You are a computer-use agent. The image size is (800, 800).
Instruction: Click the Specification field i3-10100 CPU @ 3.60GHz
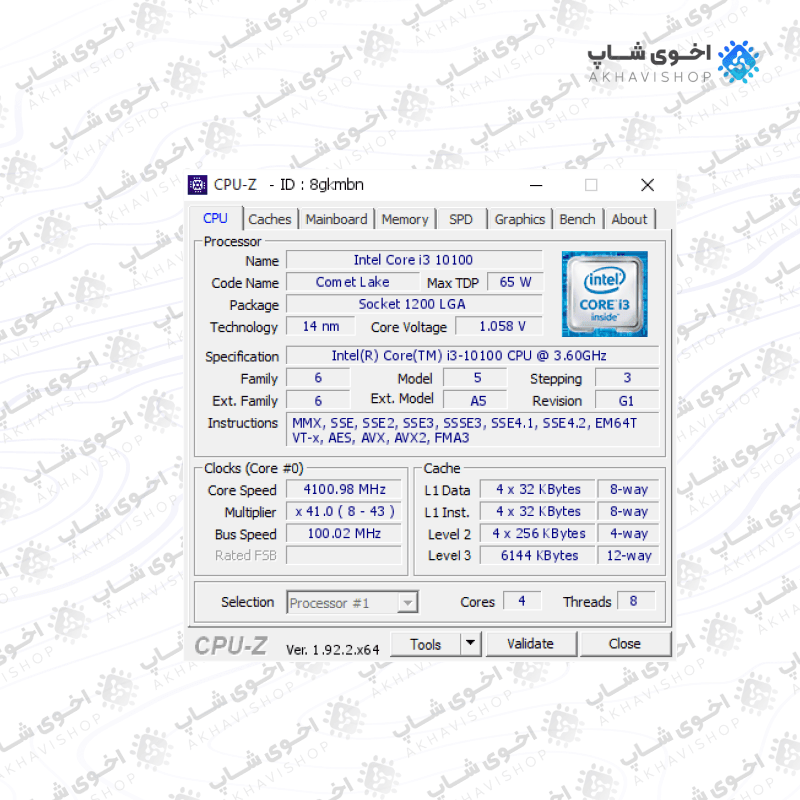pos(472,356)
